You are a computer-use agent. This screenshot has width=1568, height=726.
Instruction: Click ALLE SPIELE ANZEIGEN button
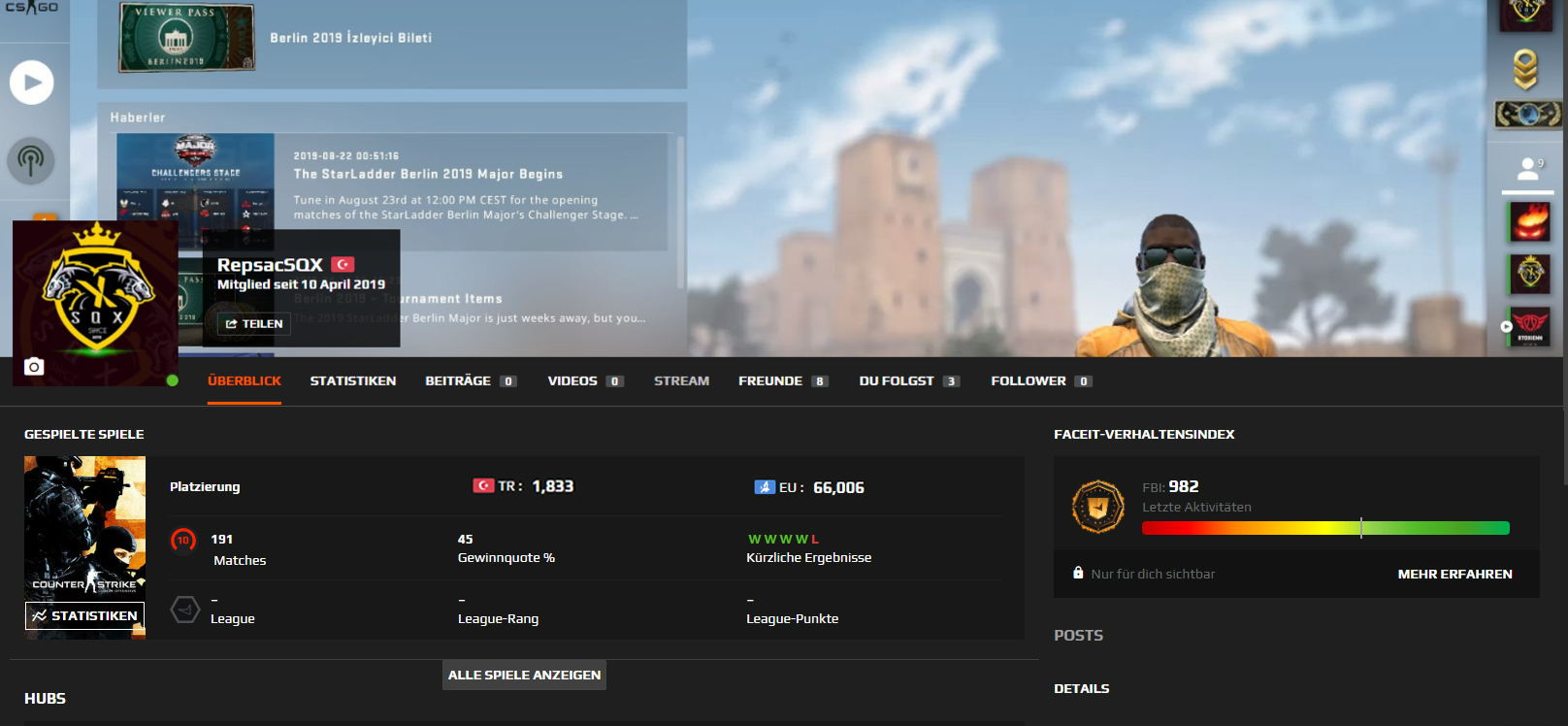click(x=524, y=675)
